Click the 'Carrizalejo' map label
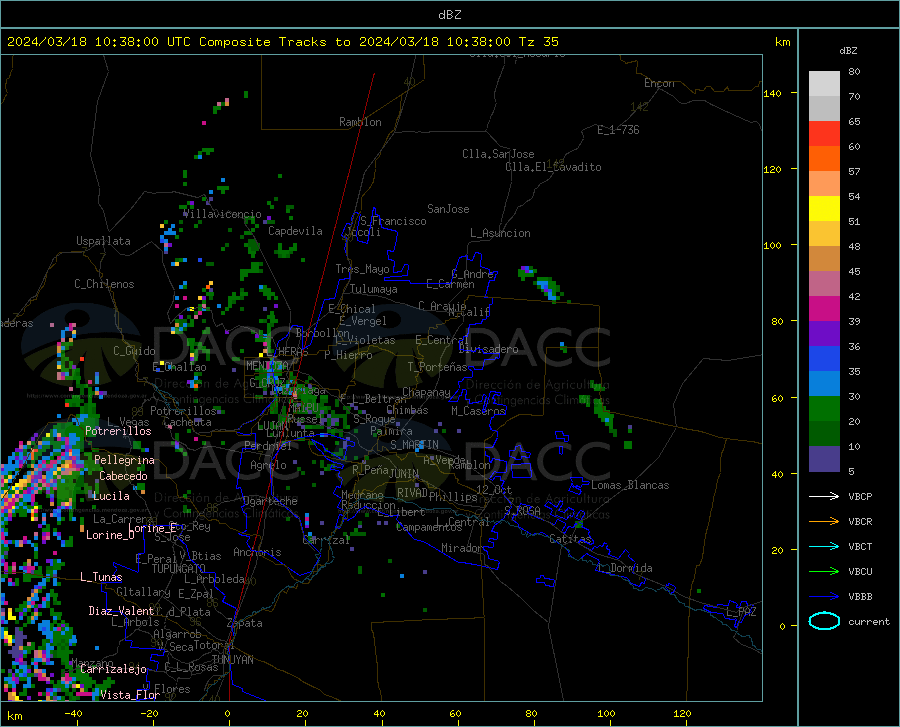The image size is (900, 727). tap(113, 669)
